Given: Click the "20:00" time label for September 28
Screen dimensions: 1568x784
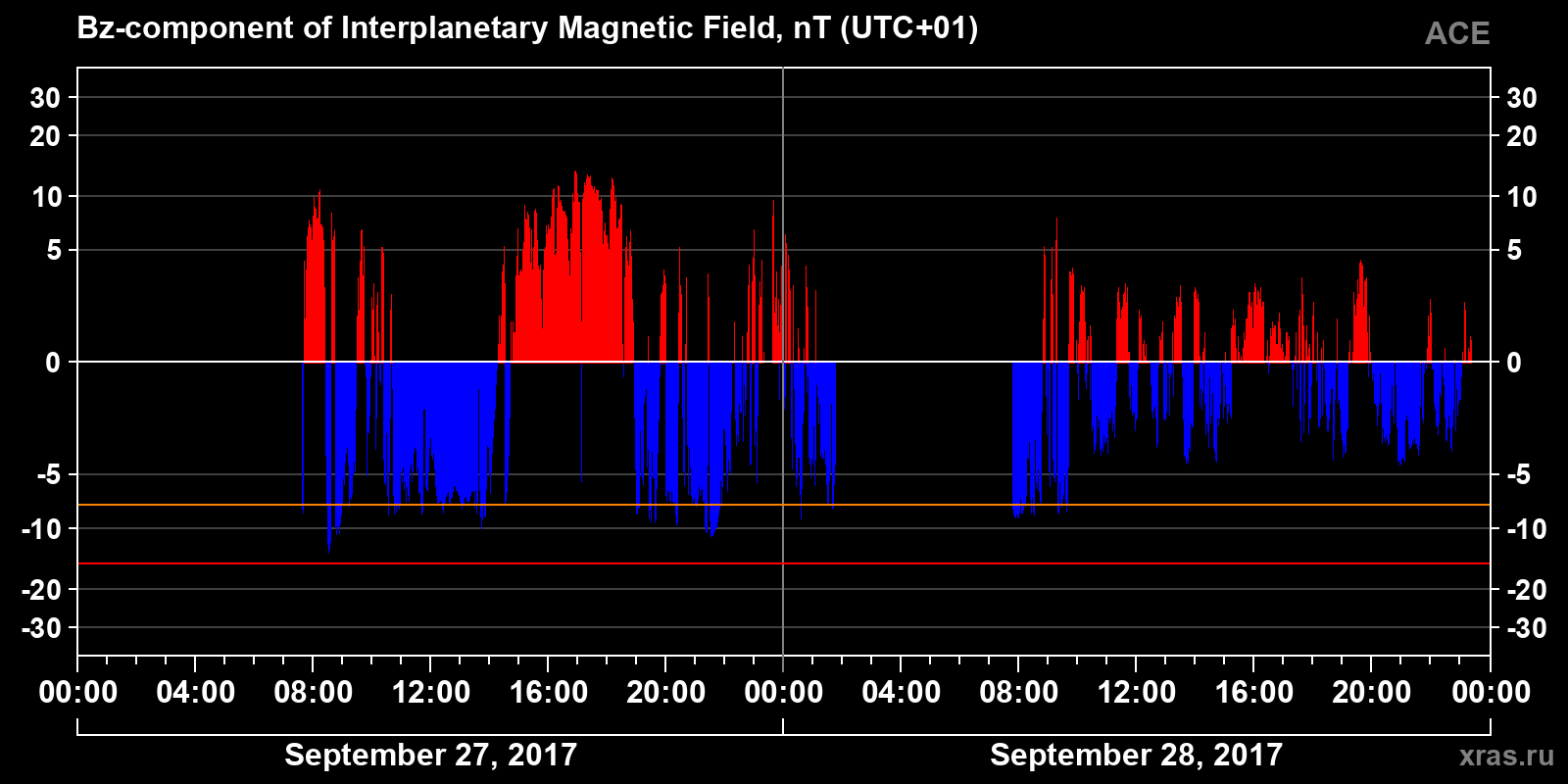Looking at the screenshot, I should click(1372, 693).
